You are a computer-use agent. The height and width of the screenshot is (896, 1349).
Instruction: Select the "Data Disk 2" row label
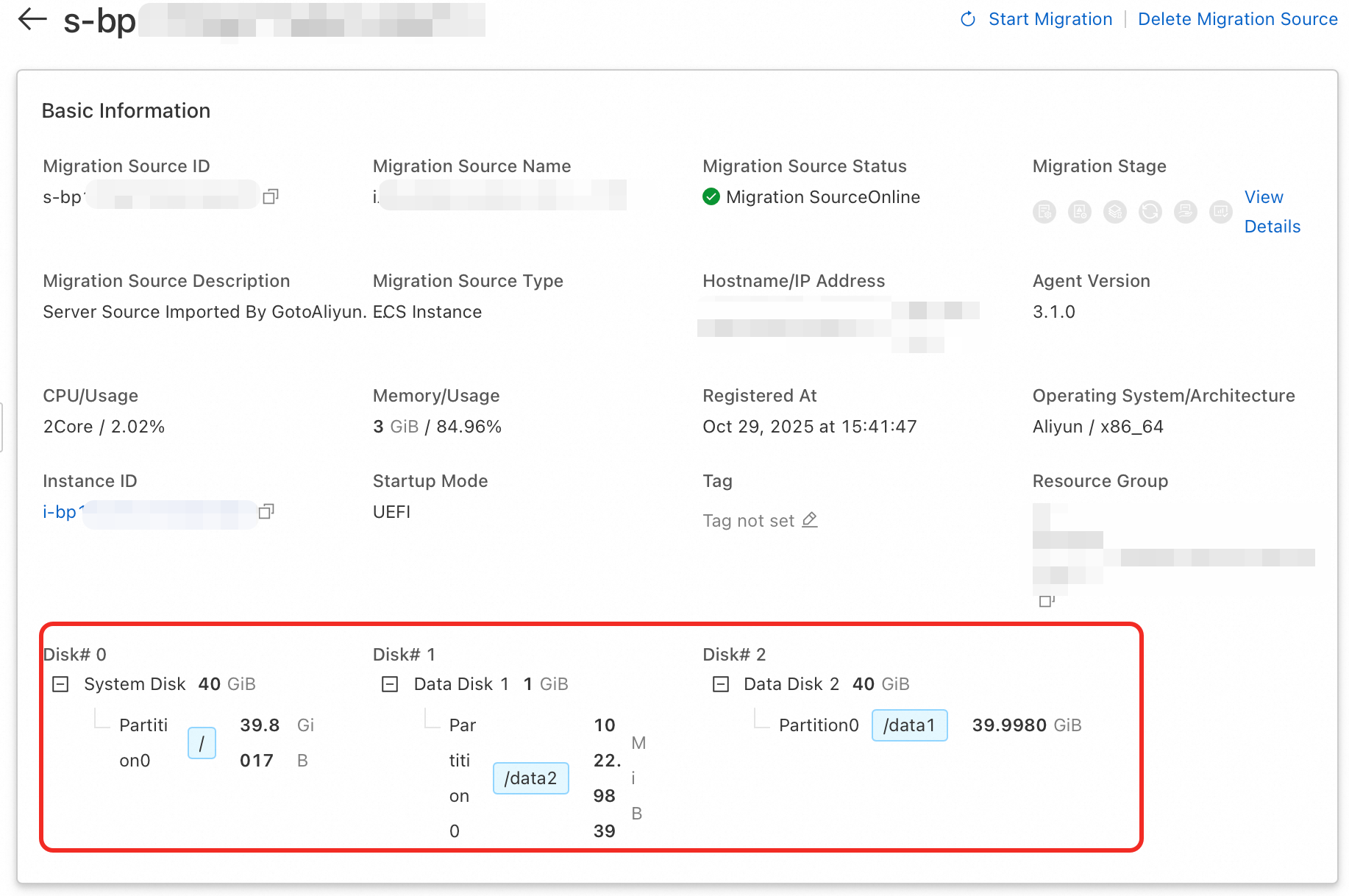tap(791, 684)
